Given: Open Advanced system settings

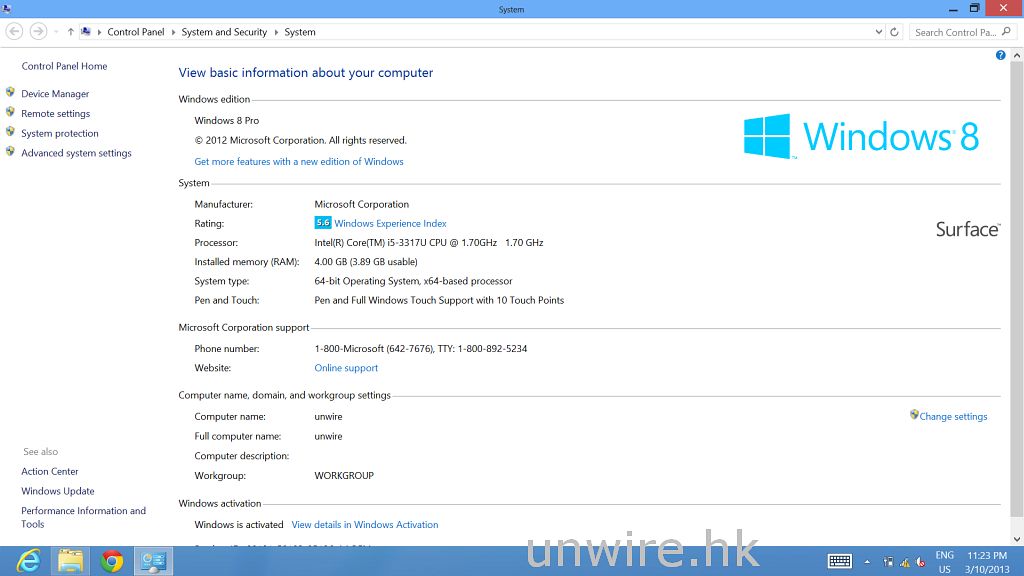Looking at the screenshot, I should (x=76, y=153).
